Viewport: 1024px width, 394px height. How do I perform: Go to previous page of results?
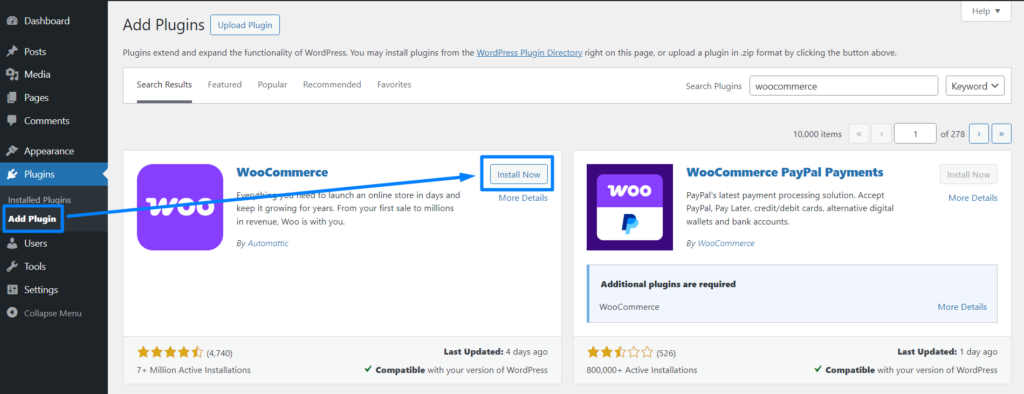coord(882,134)
